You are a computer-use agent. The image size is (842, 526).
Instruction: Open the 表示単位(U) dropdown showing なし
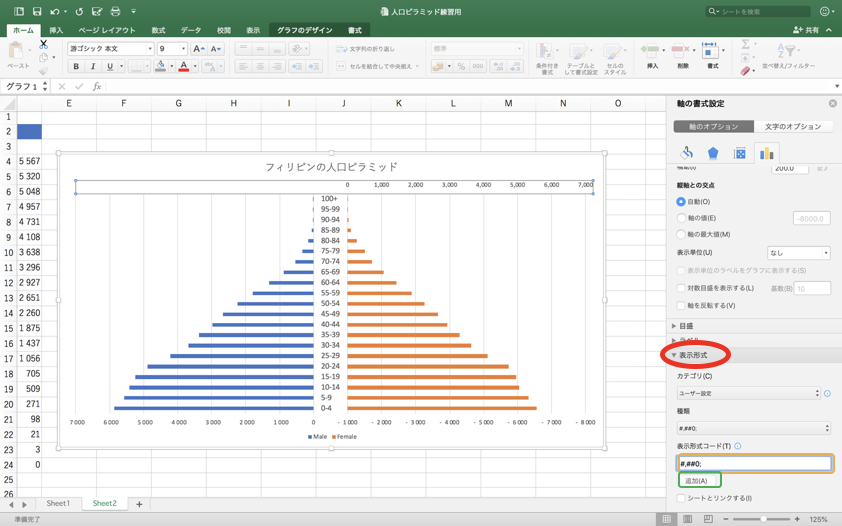coord(799,253)
